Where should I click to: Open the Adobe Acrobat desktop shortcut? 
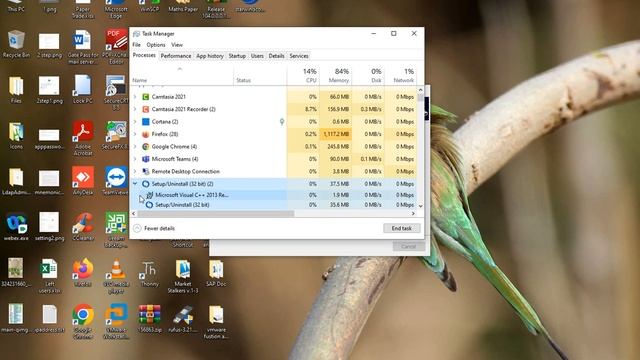[83, 131]
